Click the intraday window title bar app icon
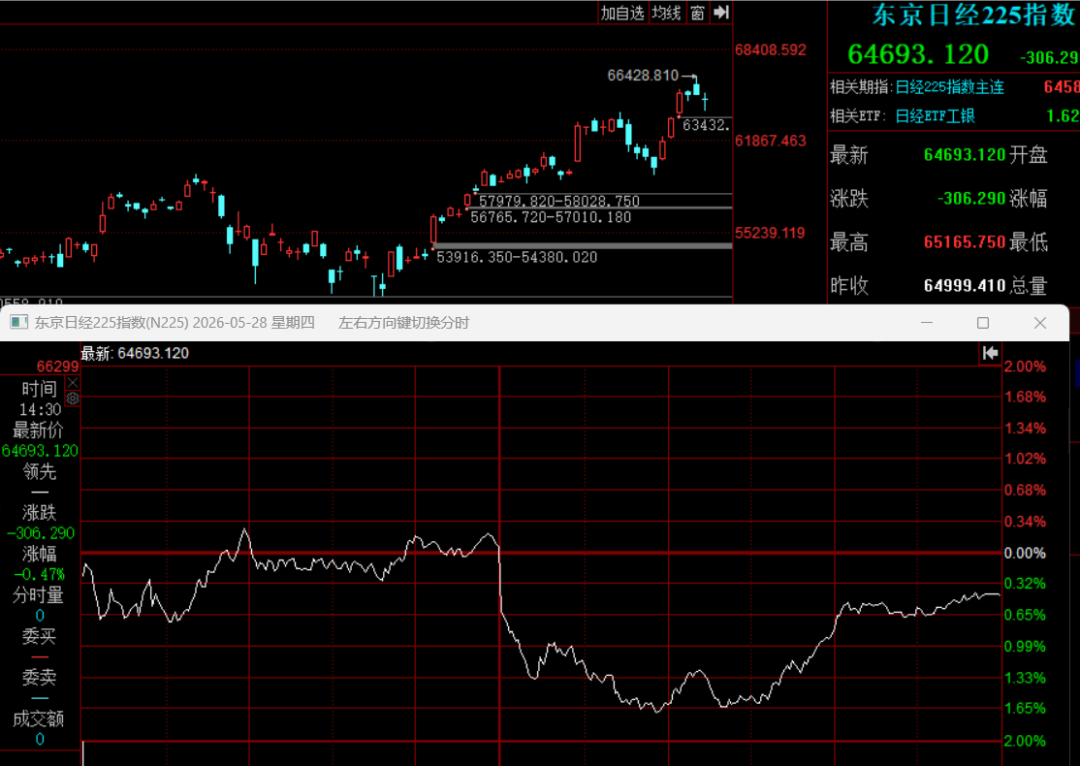Screen dimensions: 1080x766 coord(19,322)
